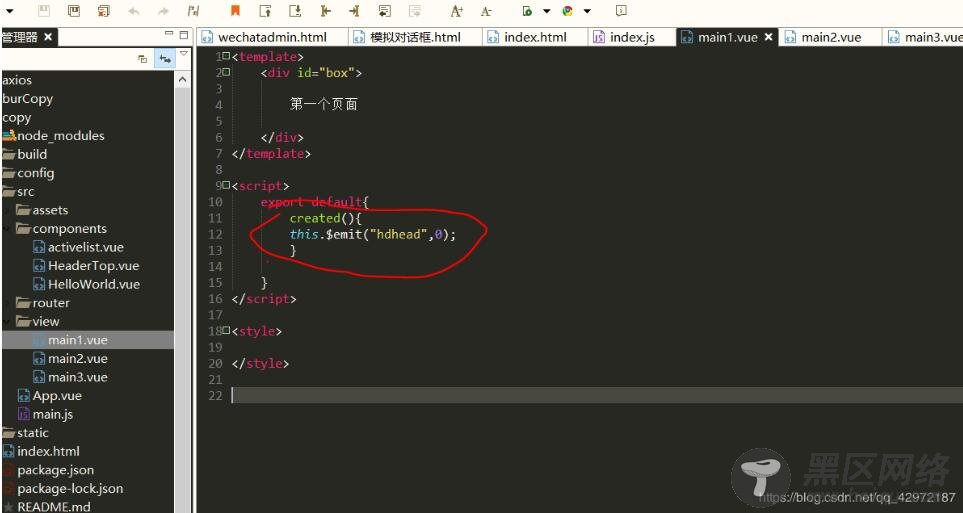Select burCopy project in tree
This screenshot has height=513, width=963.
(28, 98)
